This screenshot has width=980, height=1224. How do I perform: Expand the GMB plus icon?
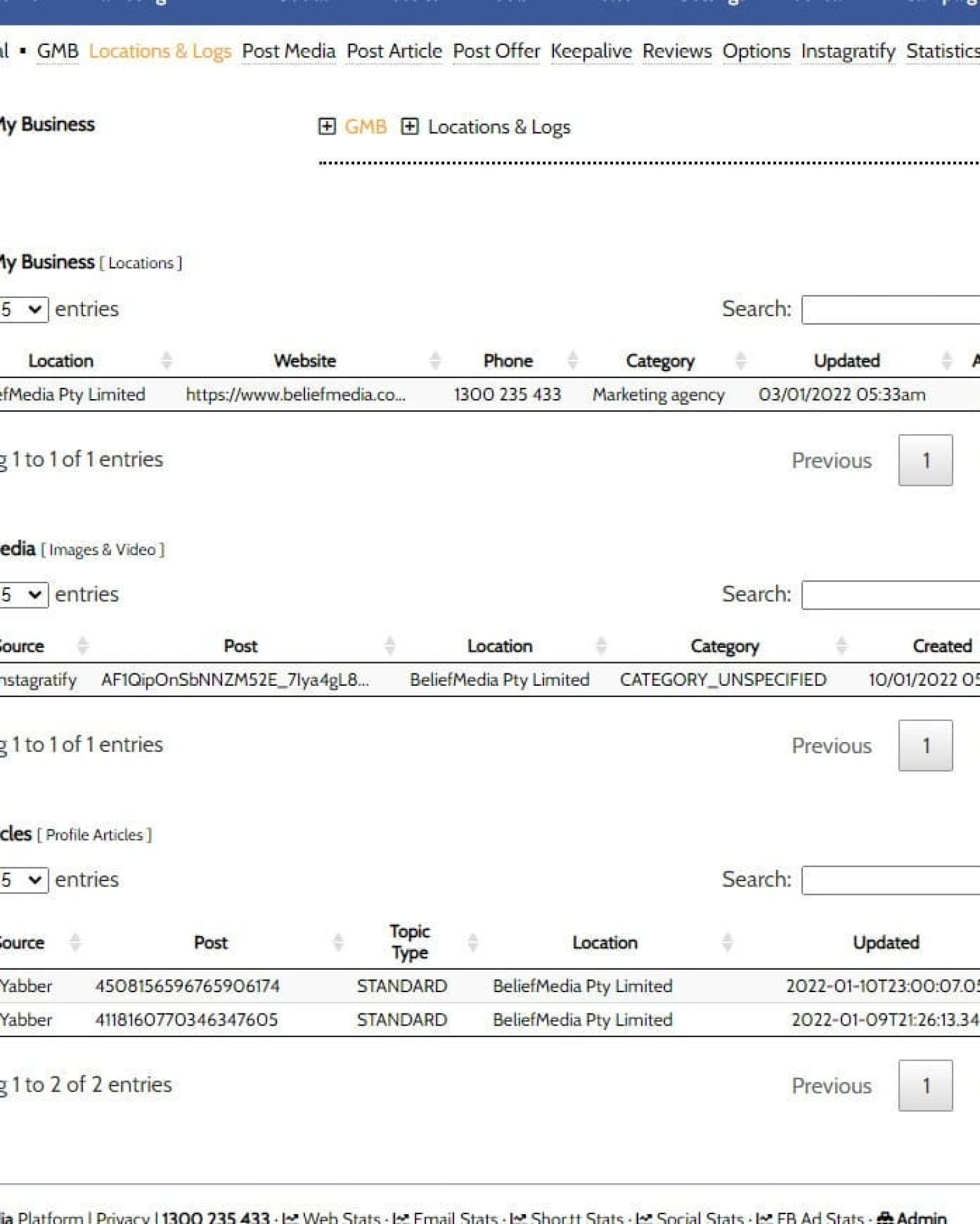tap(327, 126)
